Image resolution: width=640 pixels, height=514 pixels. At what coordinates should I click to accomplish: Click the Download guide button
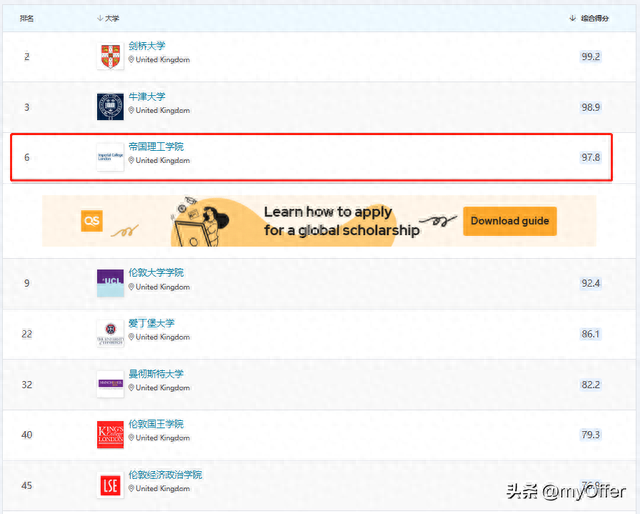click(510, 221)
